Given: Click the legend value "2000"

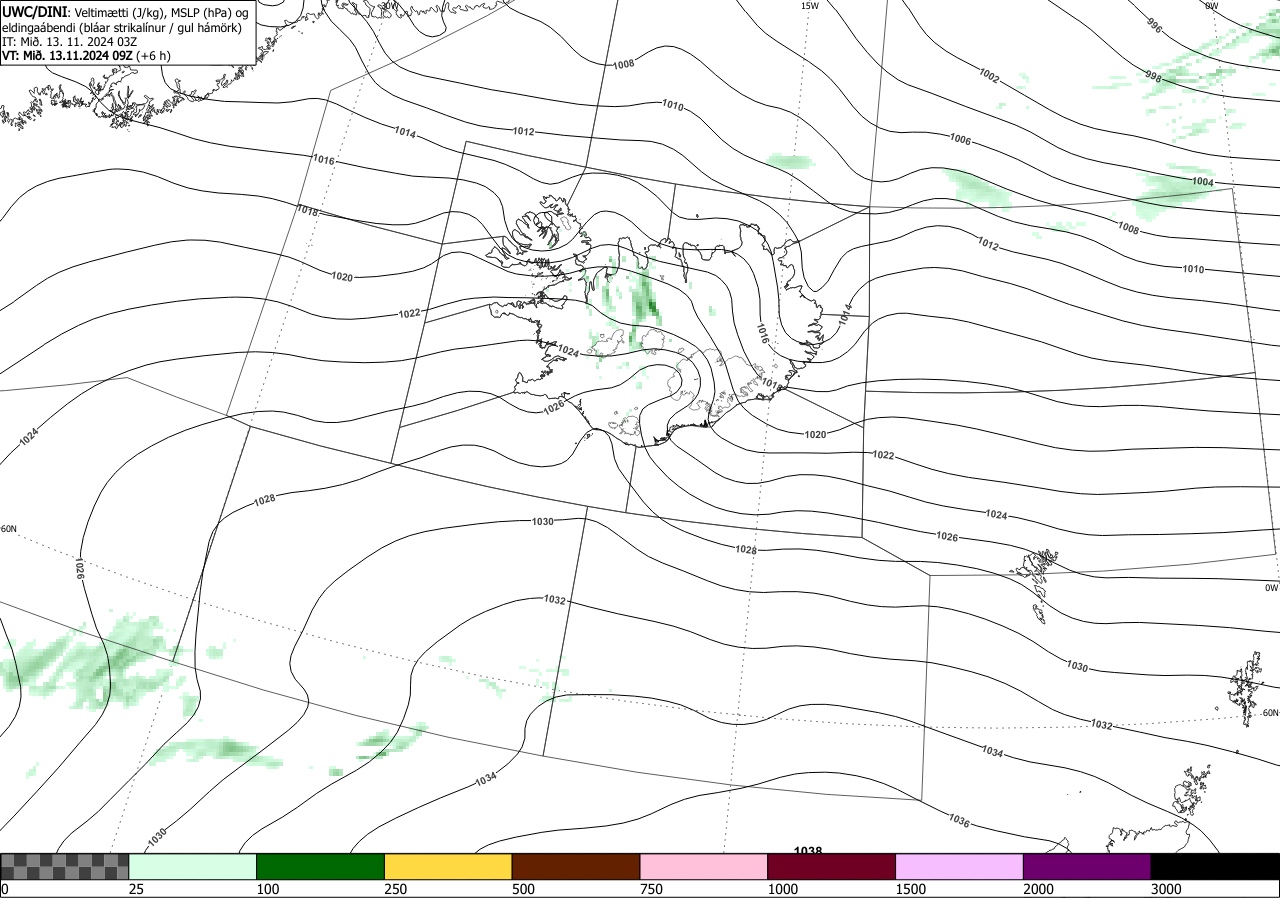Looking at the screenshot, I should pos(1039,889).
